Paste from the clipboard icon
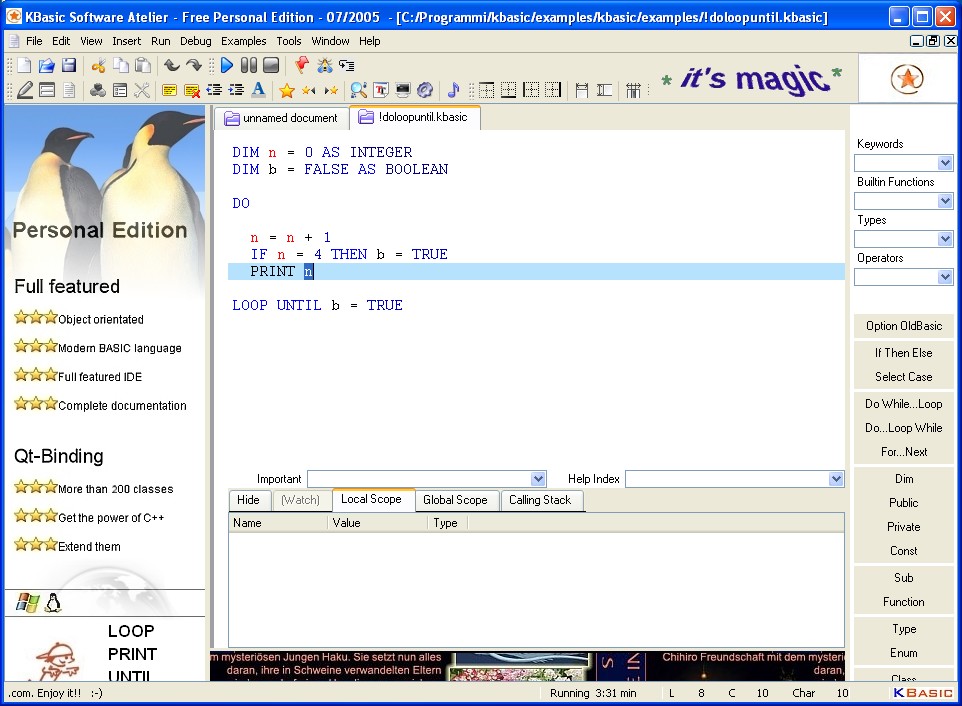 click(143, 66)
